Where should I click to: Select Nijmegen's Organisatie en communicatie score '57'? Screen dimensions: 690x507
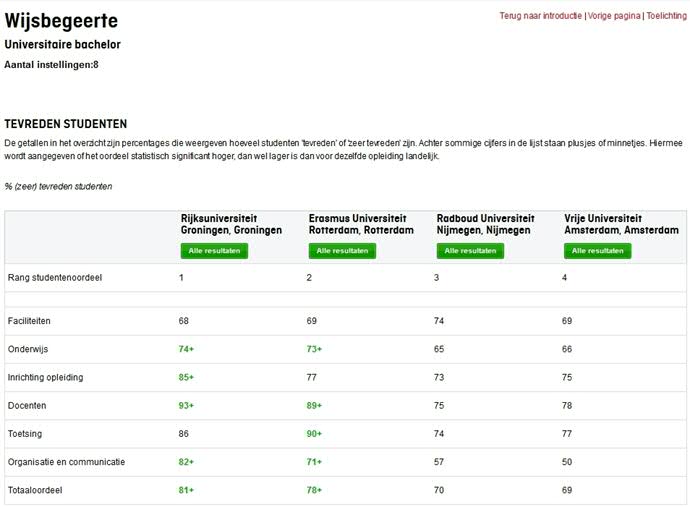[x=439, y=462]
